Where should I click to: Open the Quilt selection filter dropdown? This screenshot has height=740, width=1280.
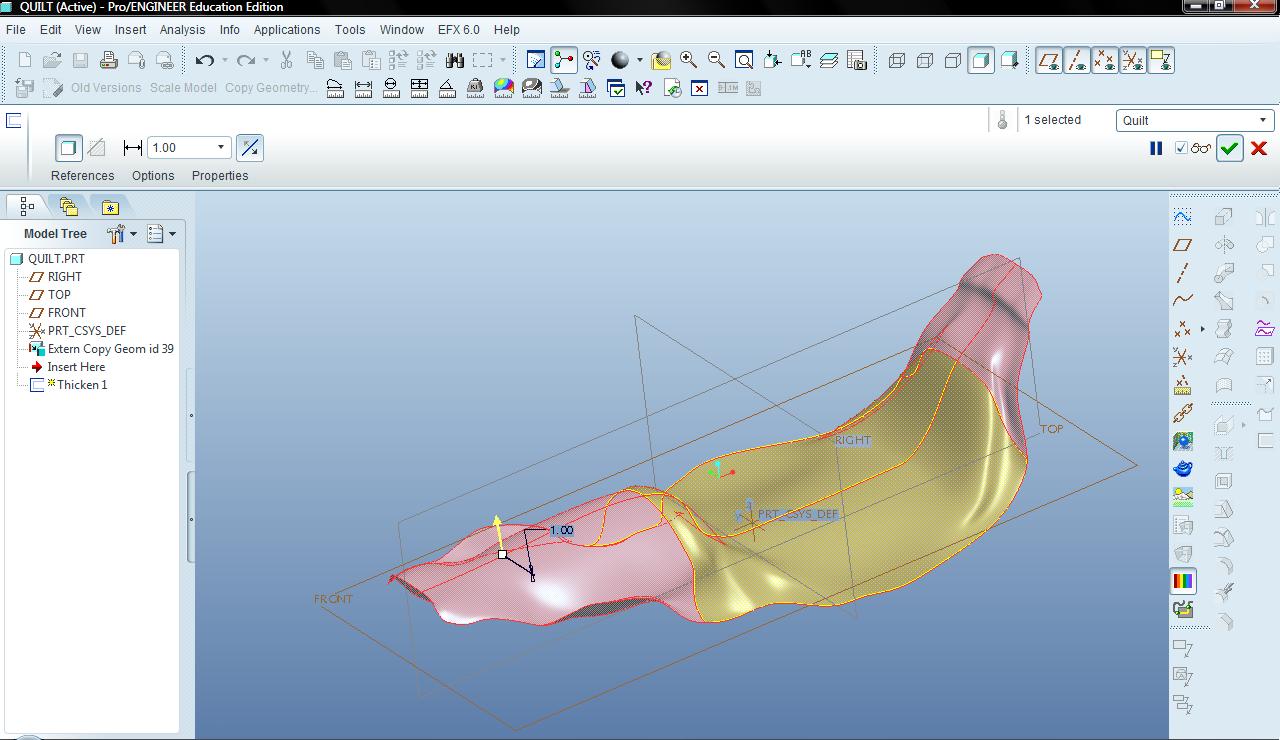point(1194,120)
